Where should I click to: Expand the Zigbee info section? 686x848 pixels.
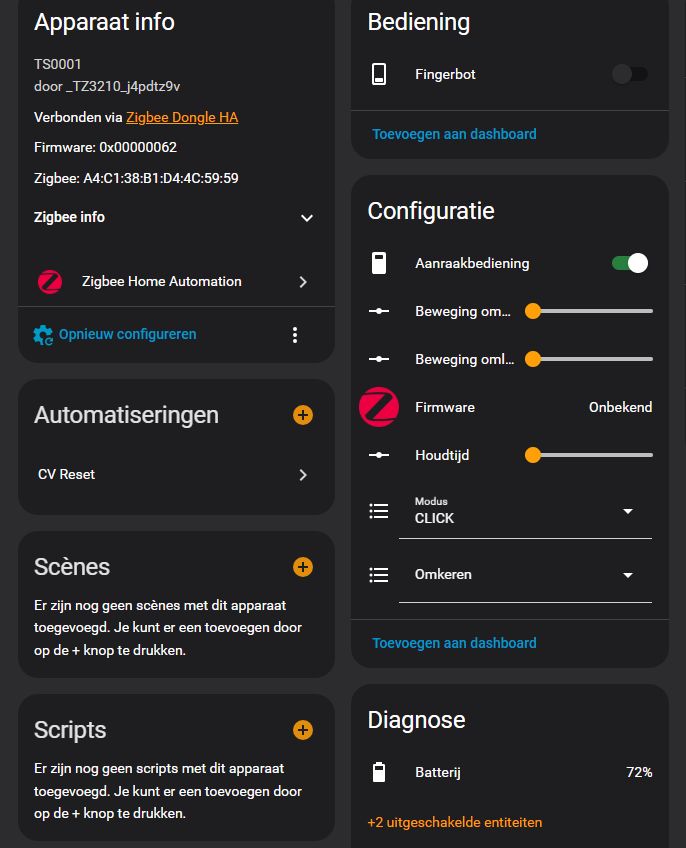click(307, 218)
